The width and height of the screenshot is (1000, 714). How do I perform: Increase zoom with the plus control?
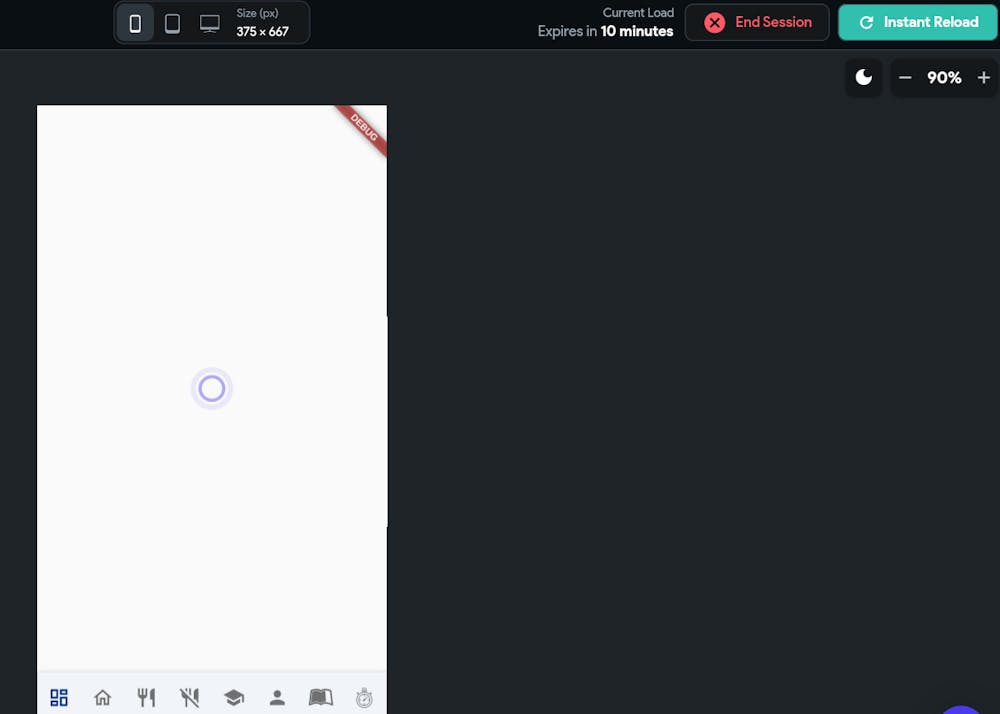(983, 77)
